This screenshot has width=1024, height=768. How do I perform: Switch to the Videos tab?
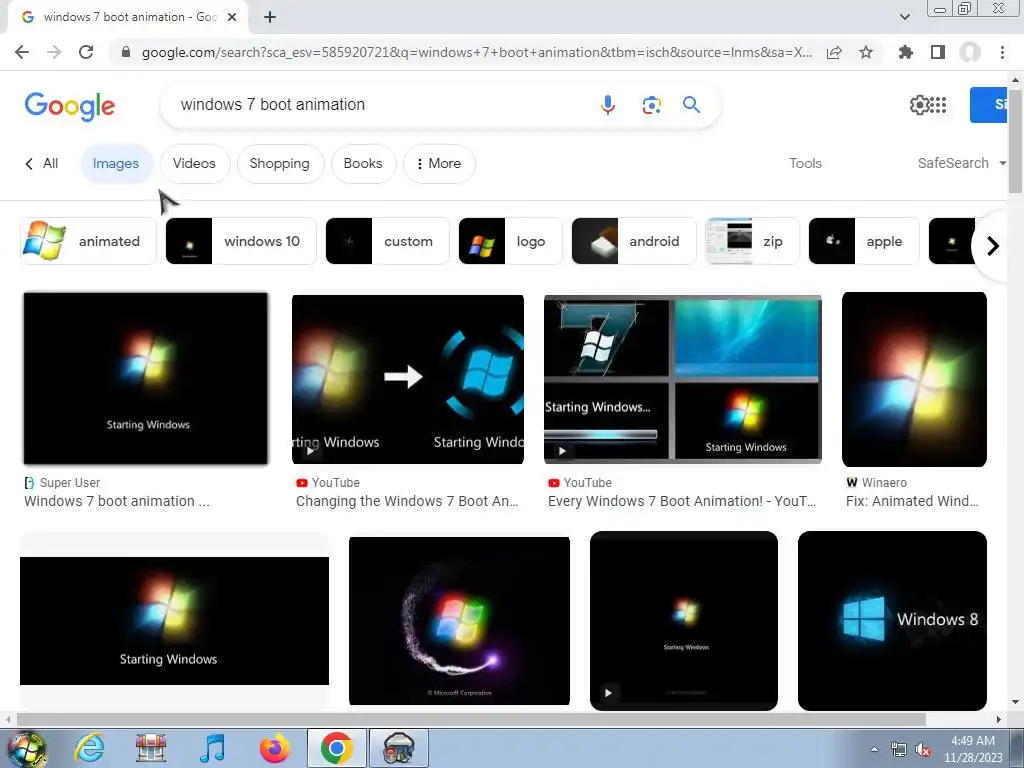pos(194,163)
